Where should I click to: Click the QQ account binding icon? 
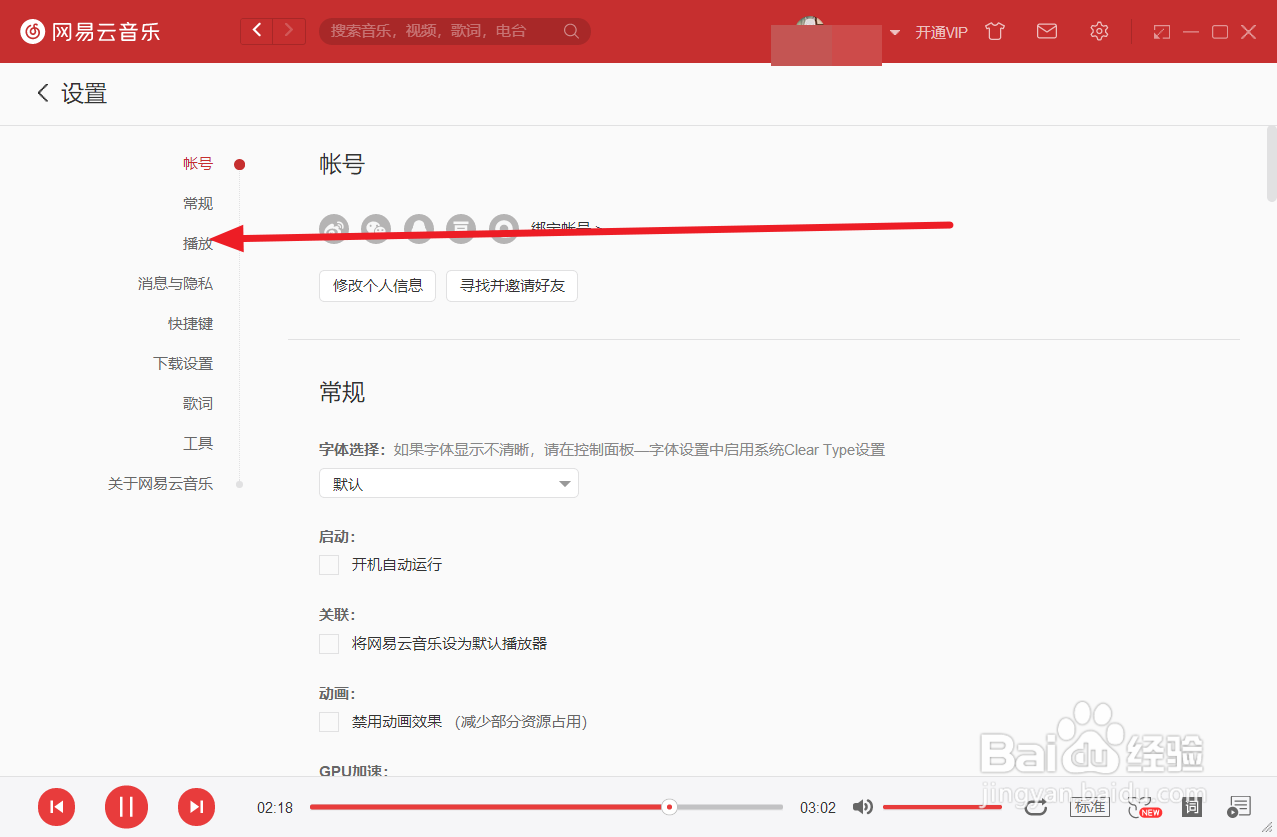click(x=418, y=229)
